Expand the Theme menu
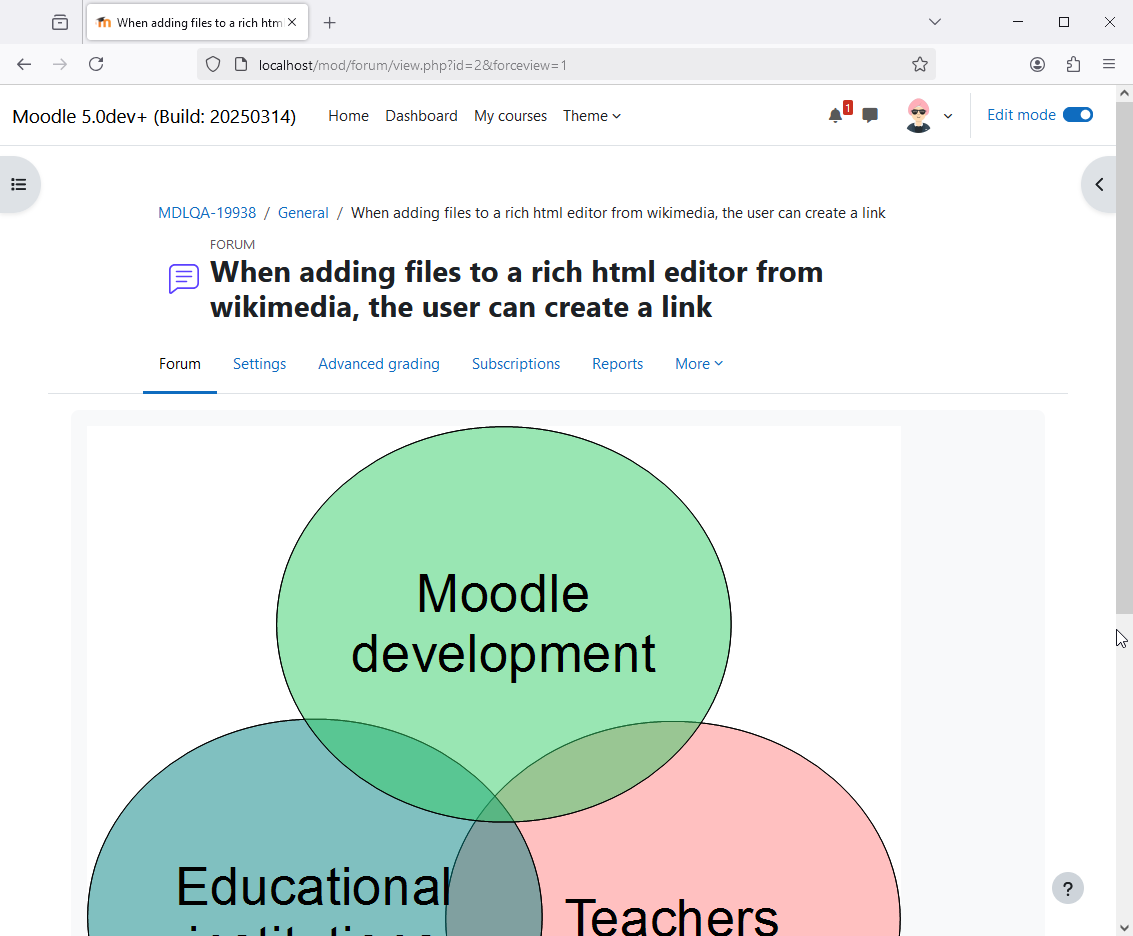1133x936 pixels. point(592,116)
